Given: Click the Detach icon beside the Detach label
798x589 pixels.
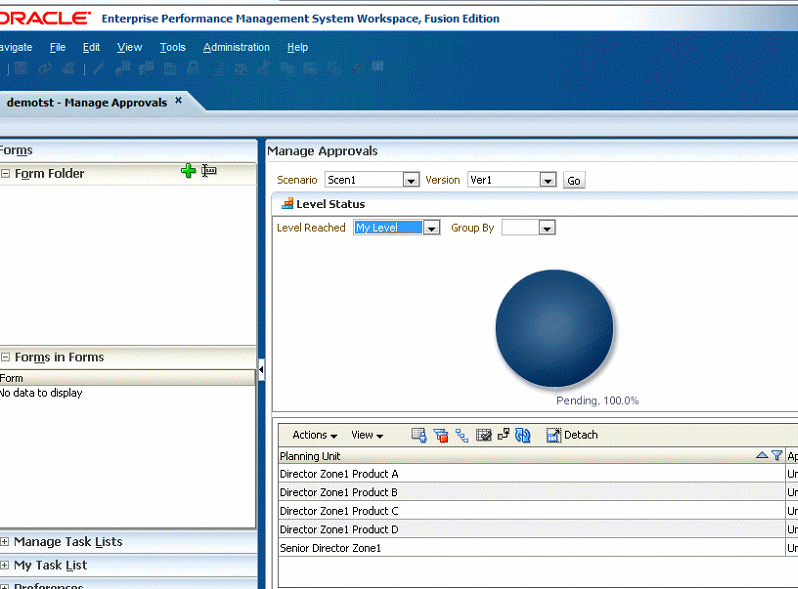Looking at the screenshot, I should 553,435.
